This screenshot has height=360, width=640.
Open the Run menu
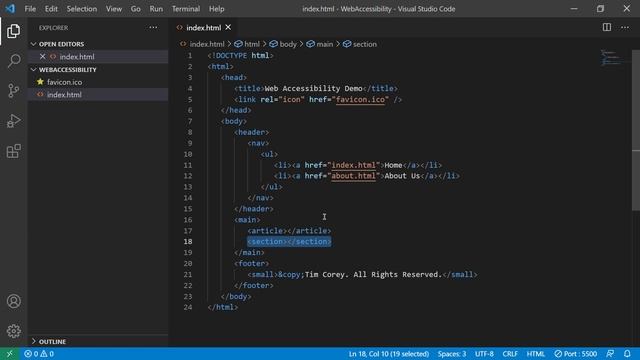click(156, 9)
